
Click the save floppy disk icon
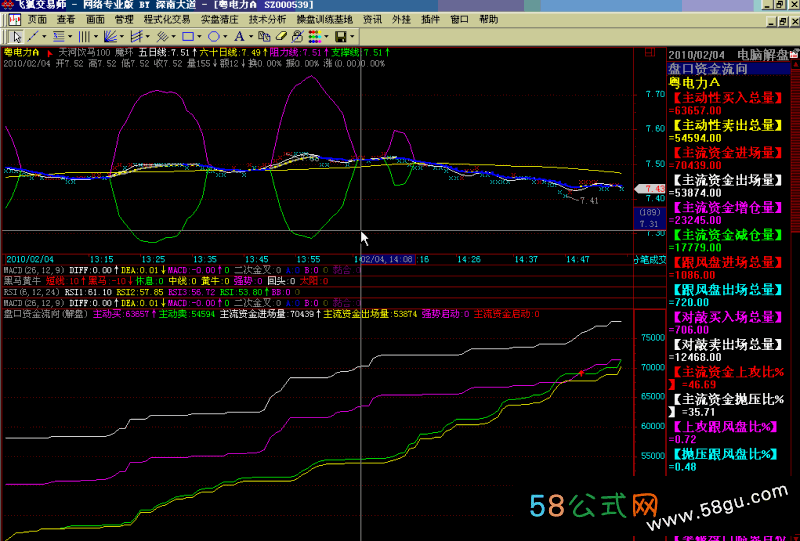[340, 37]
